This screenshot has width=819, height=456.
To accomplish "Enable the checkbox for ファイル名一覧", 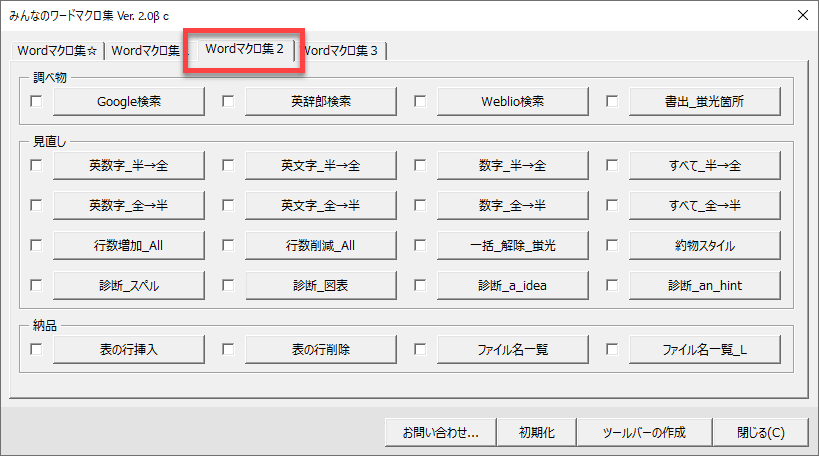I will [420, 350].
